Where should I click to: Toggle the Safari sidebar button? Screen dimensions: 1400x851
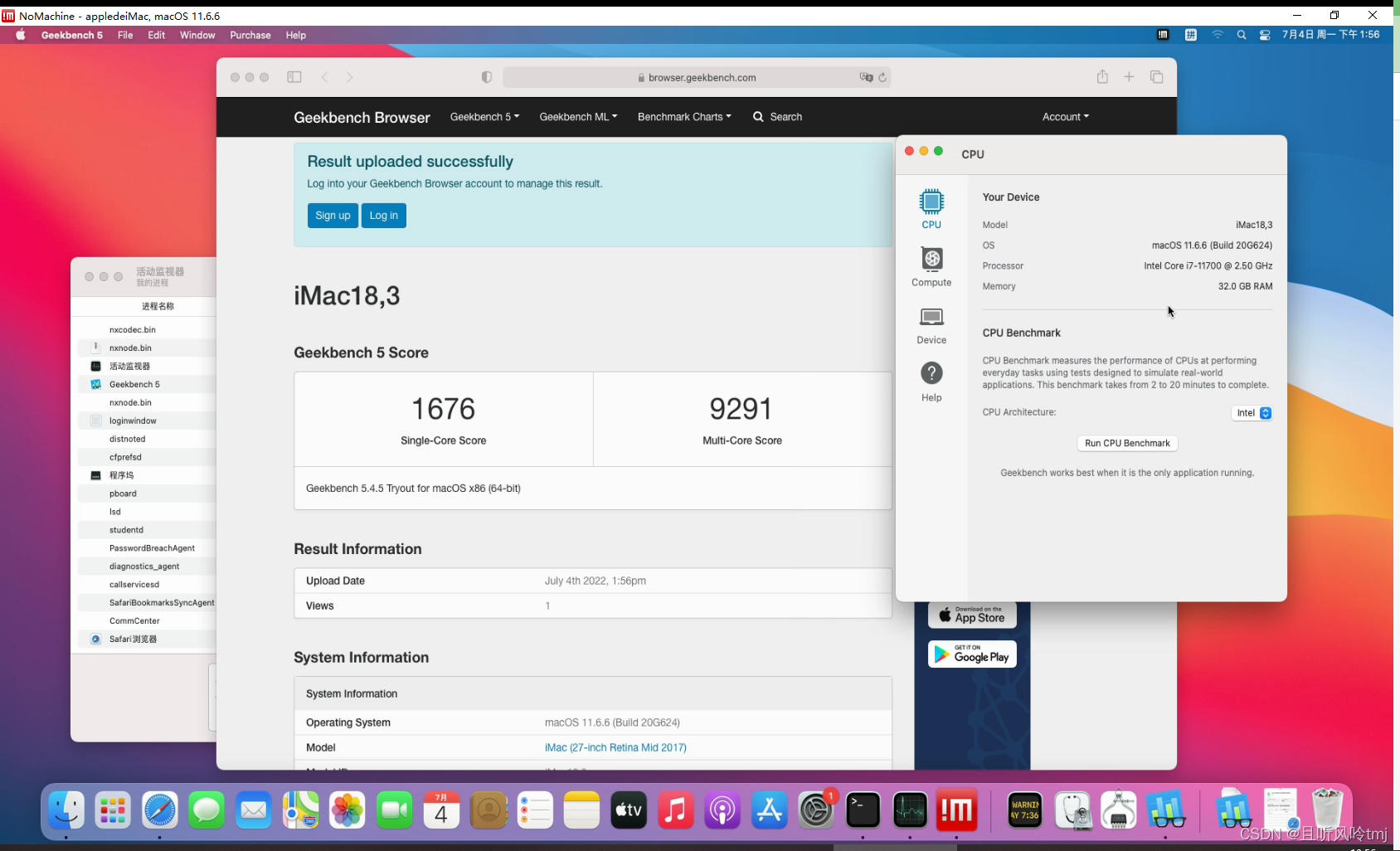tap(294, 77)
